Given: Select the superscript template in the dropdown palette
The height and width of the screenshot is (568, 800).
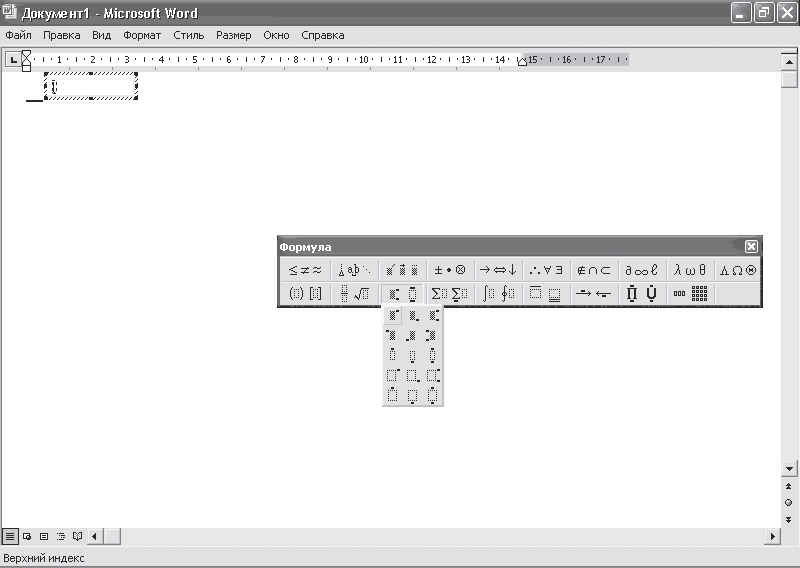Looking at the screenshot, I should click(x=392, y=315).
